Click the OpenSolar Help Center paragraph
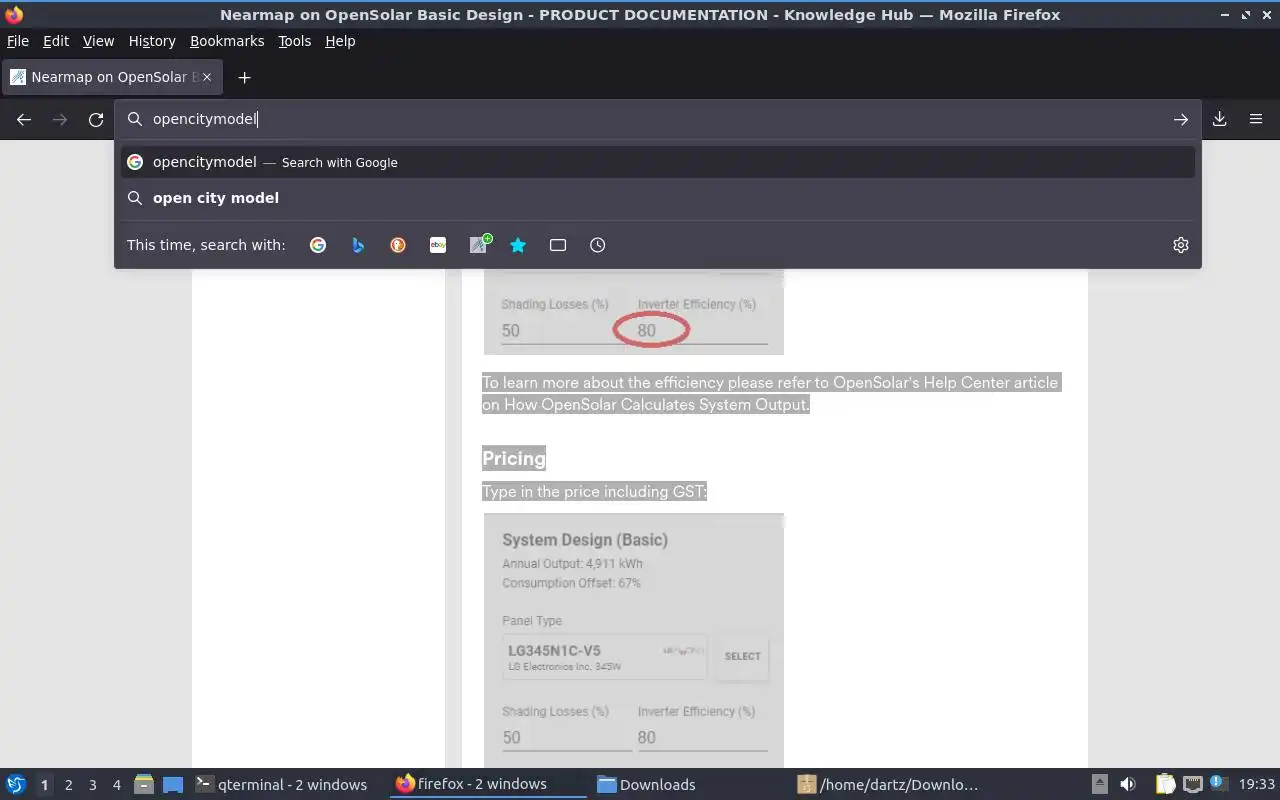Screen dimensions: 1280x800 [770, 393]
